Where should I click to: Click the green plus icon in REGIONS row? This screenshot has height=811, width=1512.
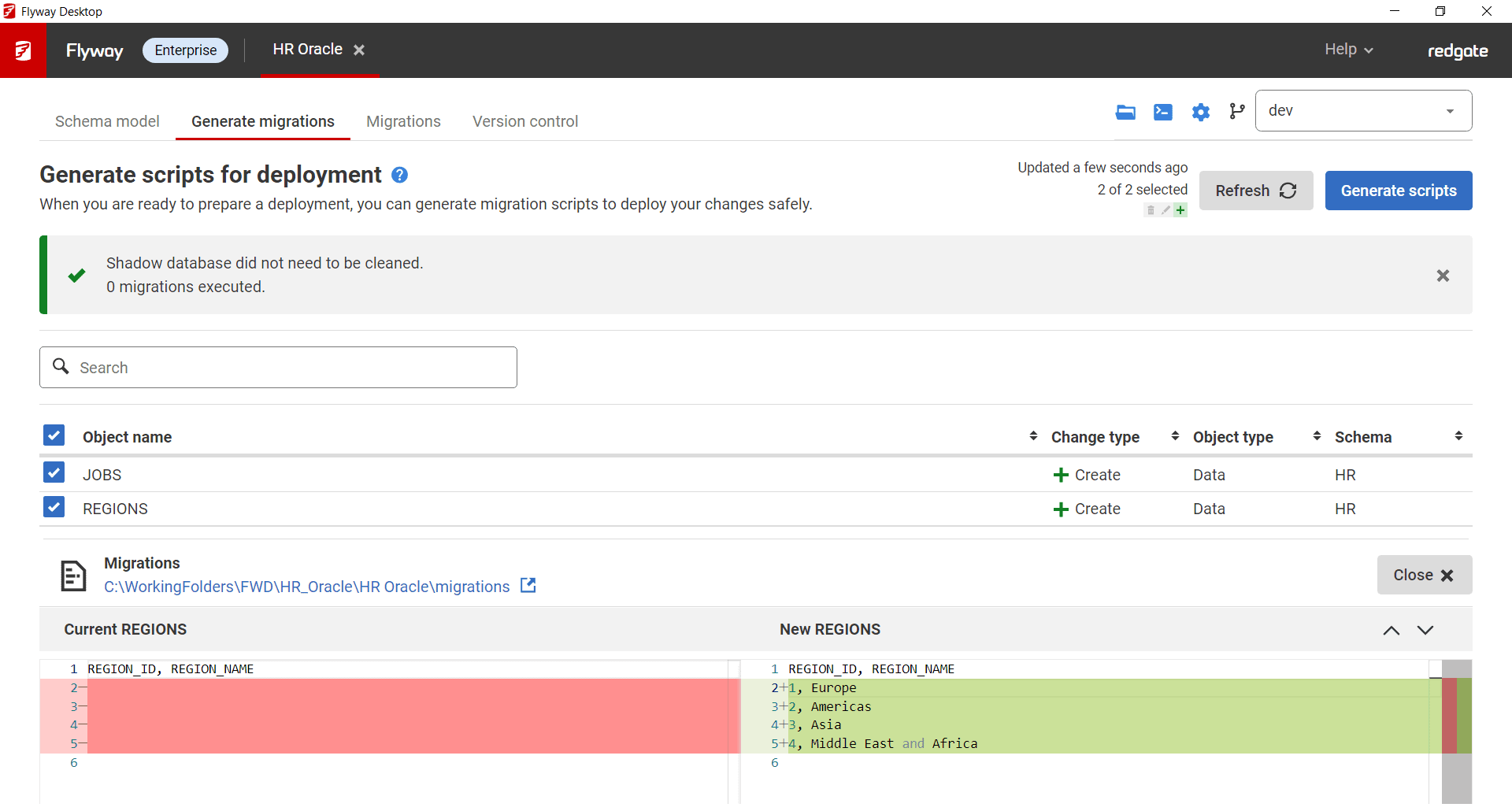(1061, 509)
